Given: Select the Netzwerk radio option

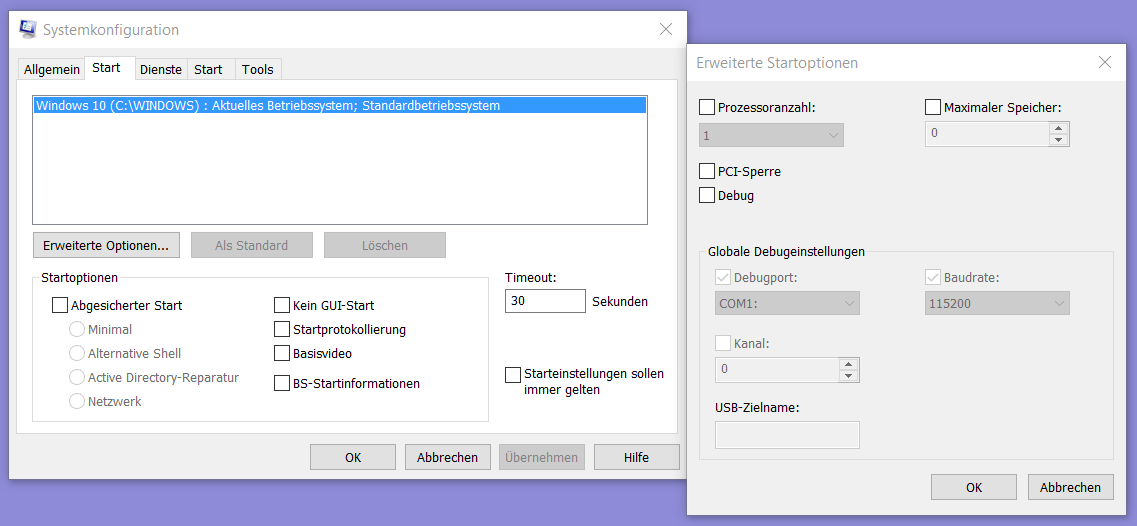Looking at the screenshot, I should 76,401.
